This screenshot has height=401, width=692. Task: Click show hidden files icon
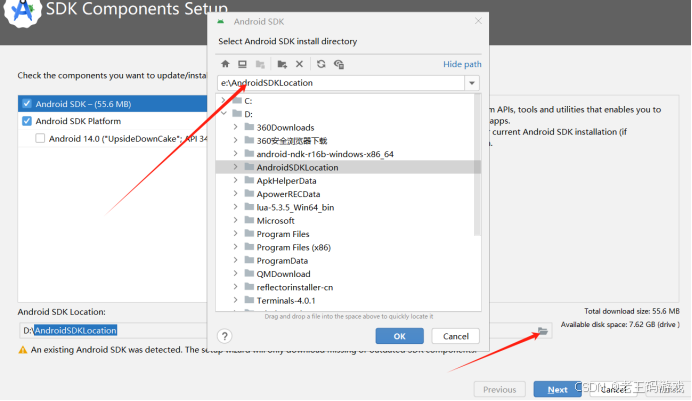(339, 64)
